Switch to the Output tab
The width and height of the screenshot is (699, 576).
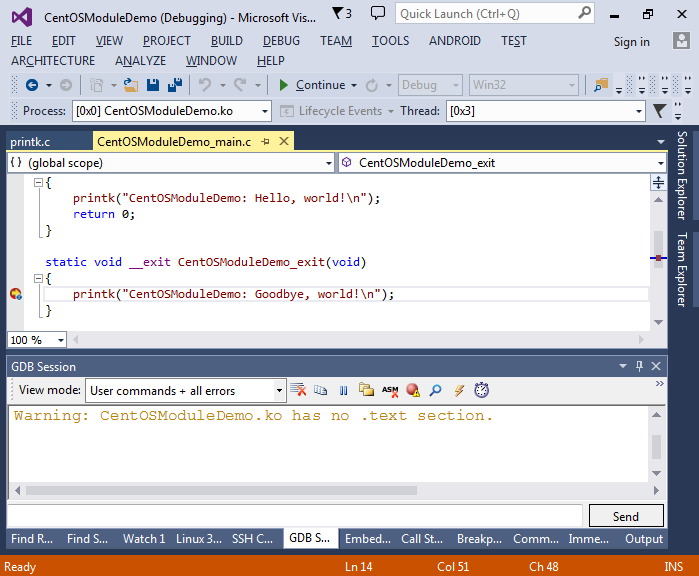644,539
